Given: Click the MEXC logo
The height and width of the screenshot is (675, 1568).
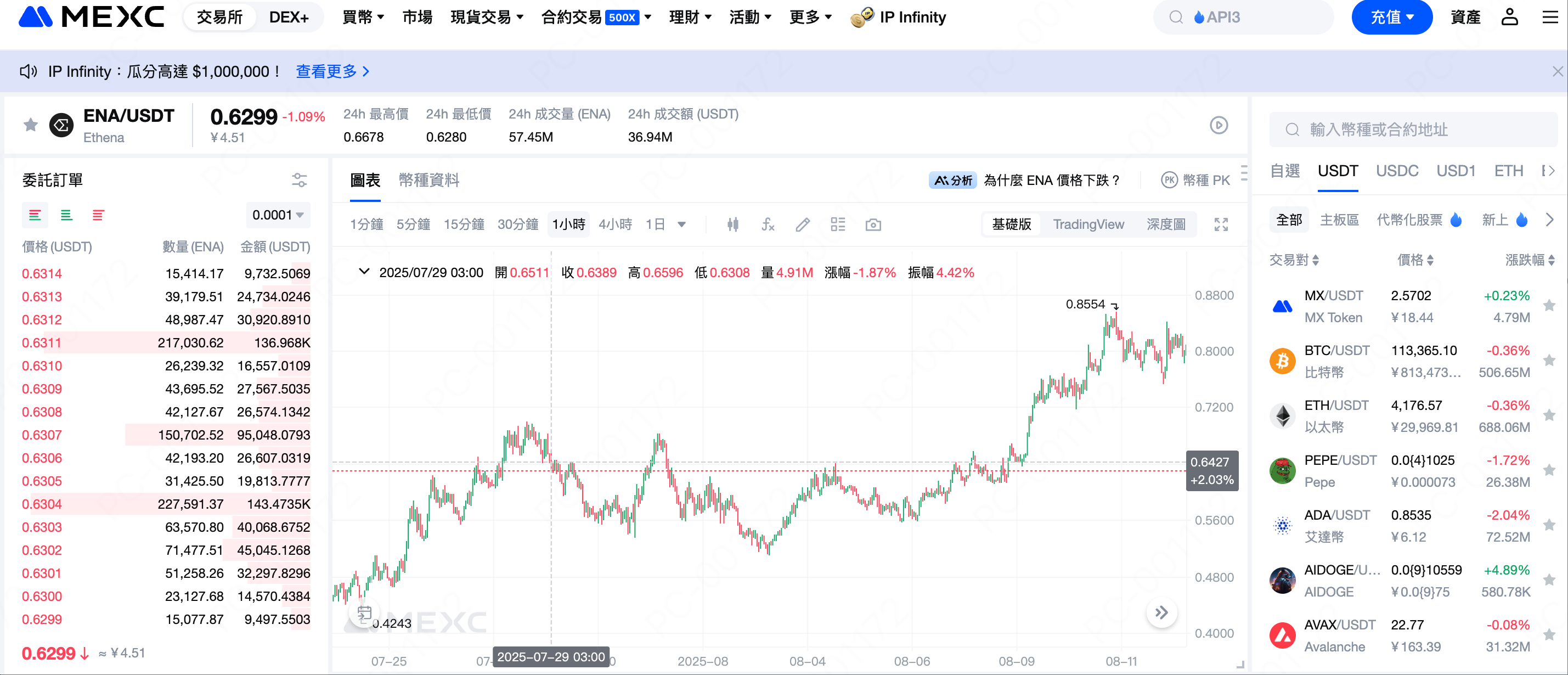Looking at the screenshot, I should coord(91,17).
